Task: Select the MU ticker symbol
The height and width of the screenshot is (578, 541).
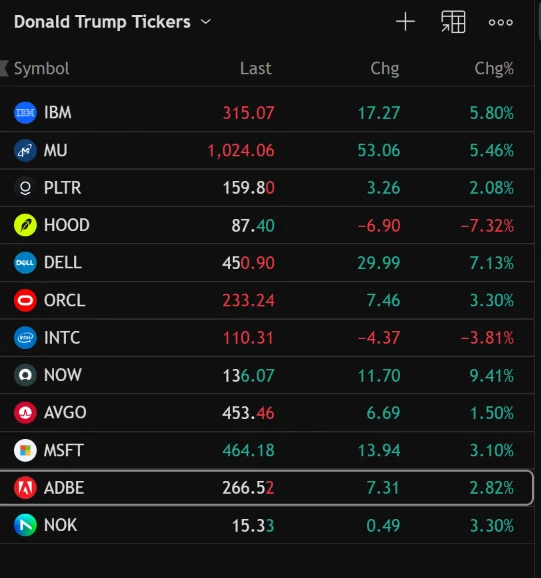Action: click(56, 150)
